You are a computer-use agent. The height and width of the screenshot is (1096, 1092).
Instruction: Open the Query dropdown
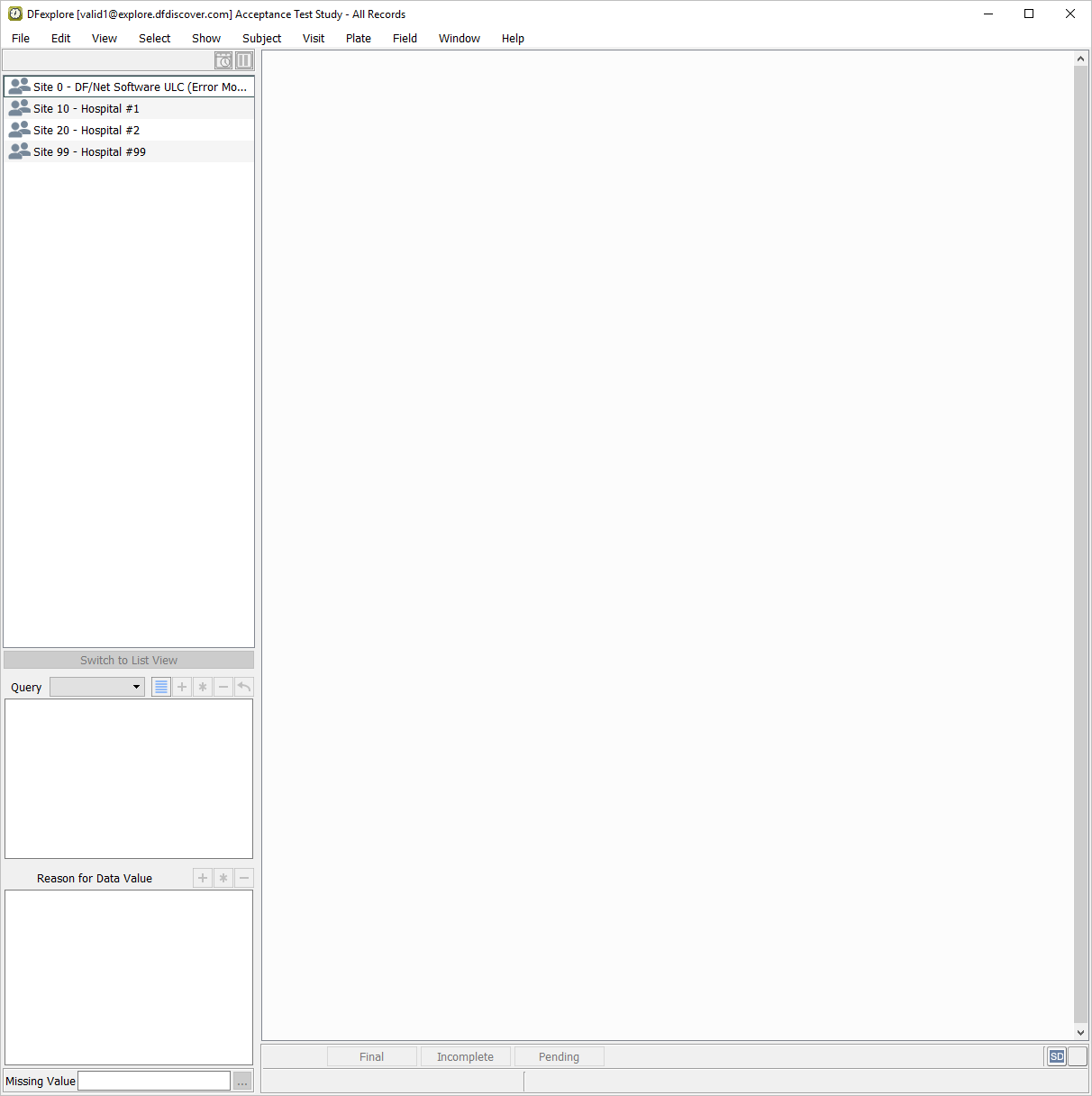(x=97, y=687)
